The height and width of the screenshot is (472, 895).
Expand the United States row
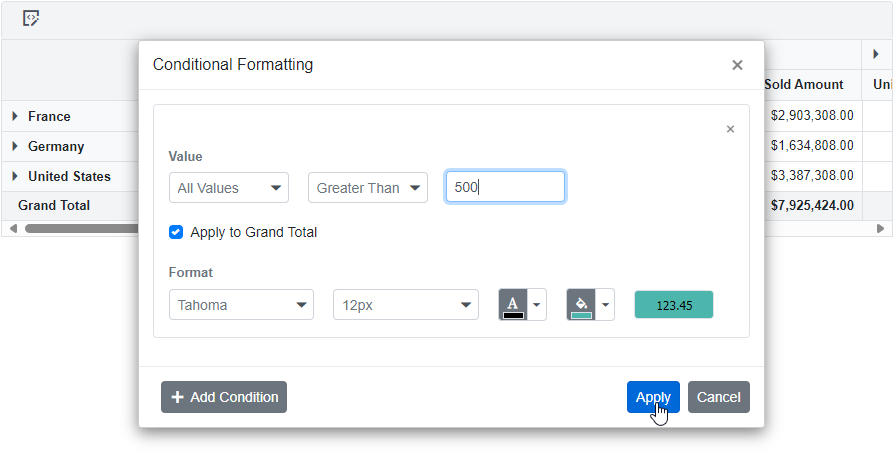point(15,176)
